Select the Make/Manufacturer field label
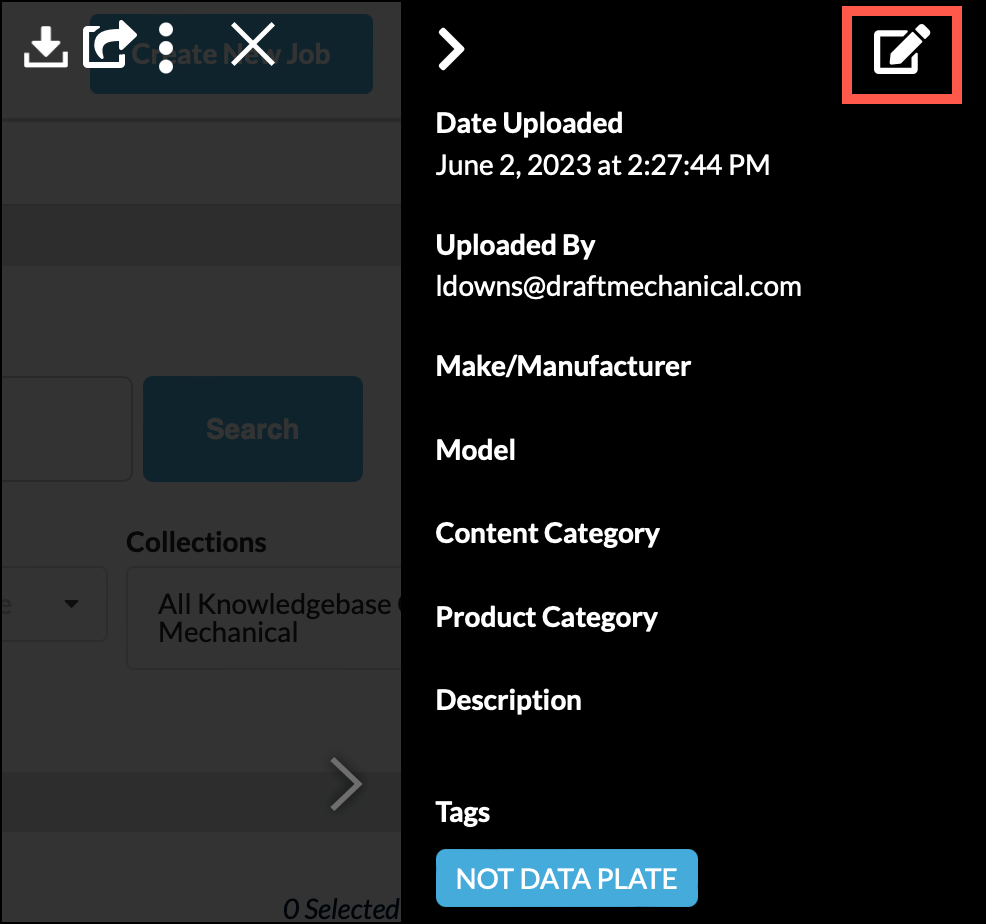Screen dimensions: 986x924 point(563,366)
